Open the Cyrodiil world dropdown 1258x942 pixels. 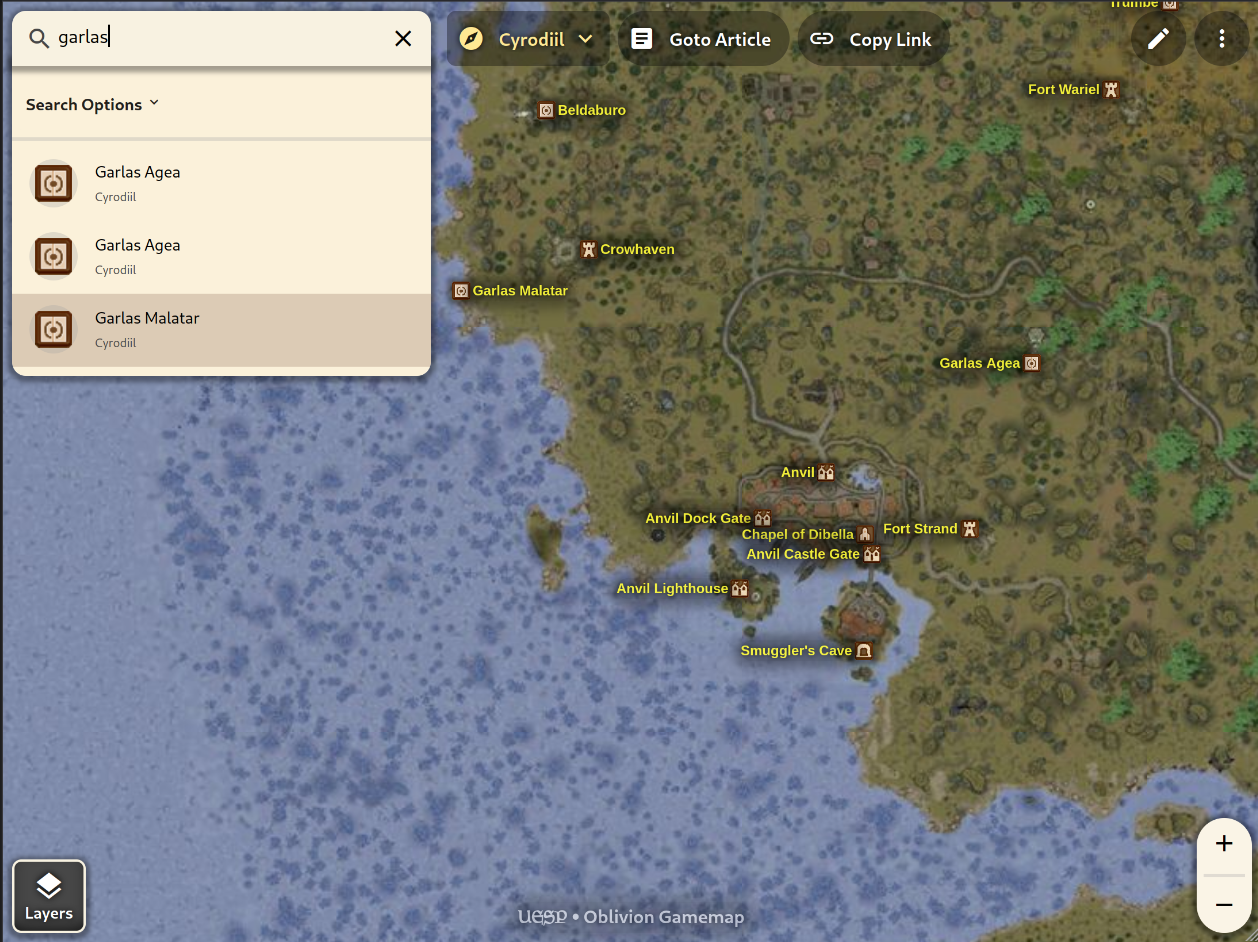pos(527,39)
